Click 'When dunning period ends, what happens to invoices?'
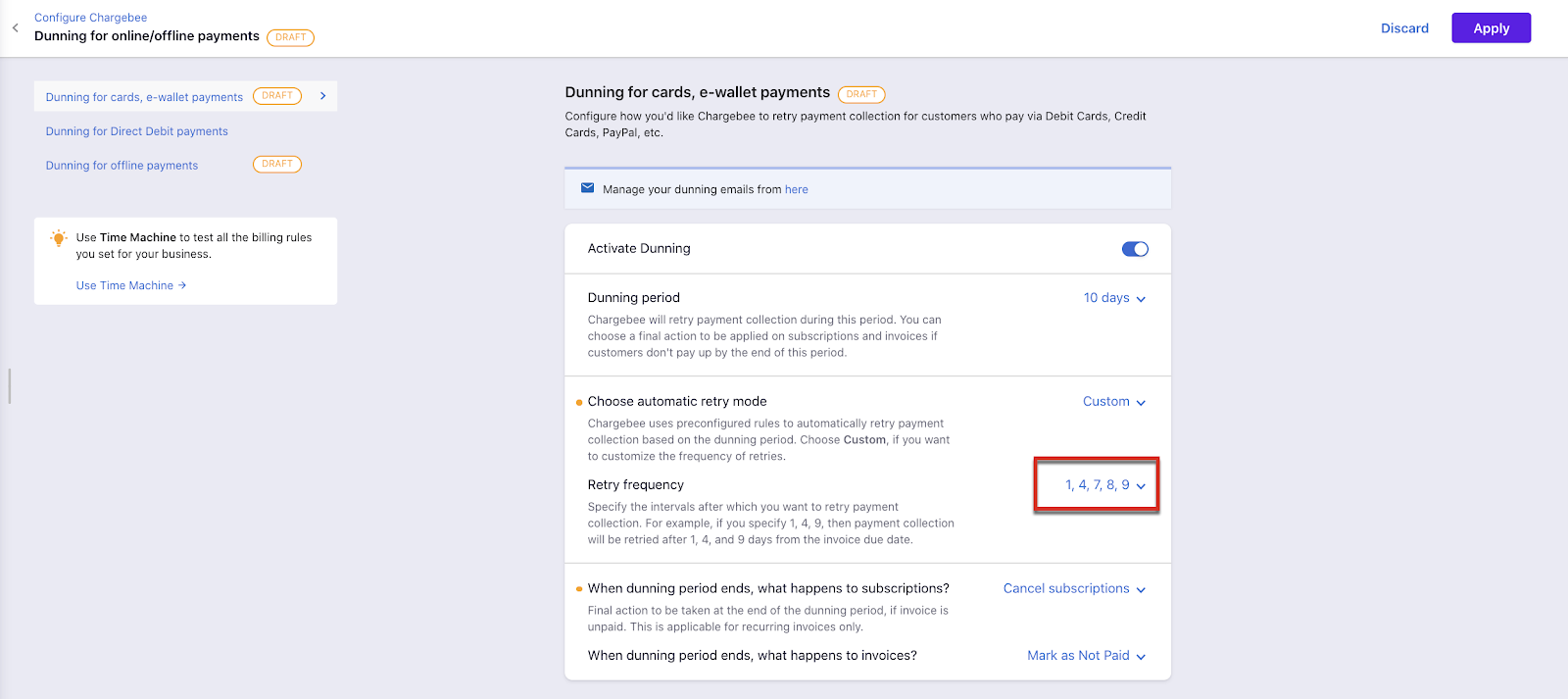1568x699 pixels. (753, 656)
